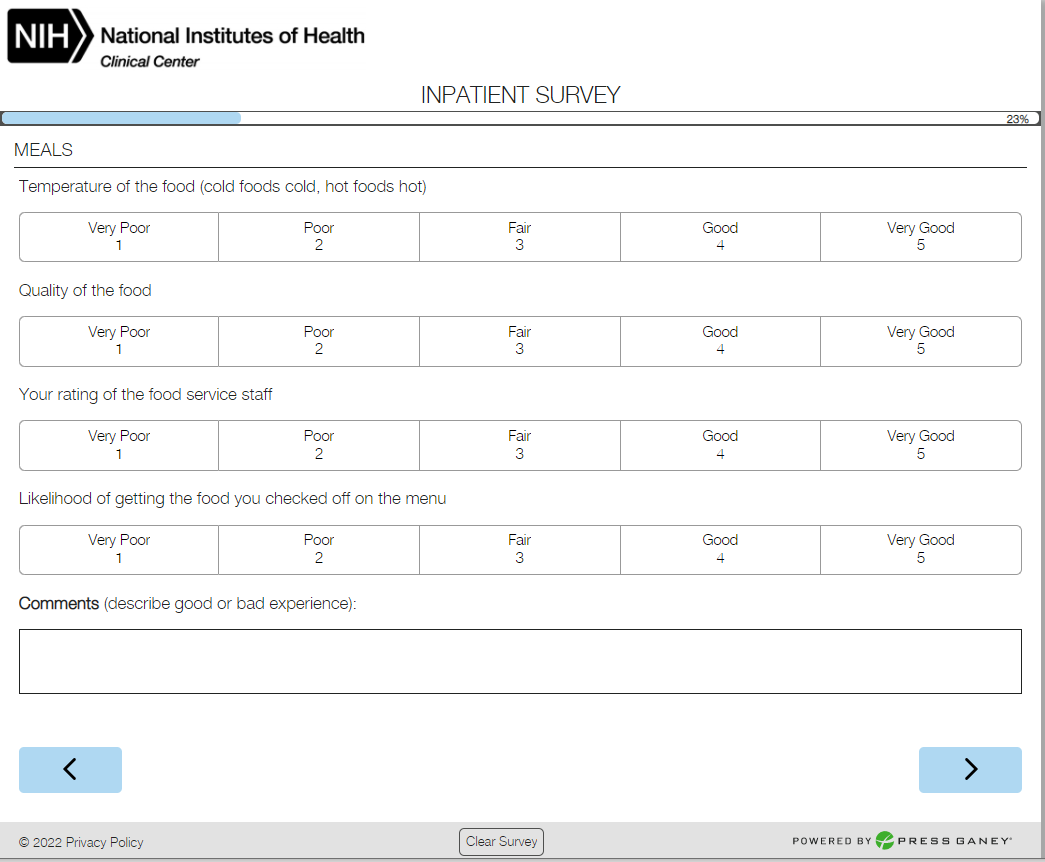Rate food temperature Poor 2

[x=319, y=237]
